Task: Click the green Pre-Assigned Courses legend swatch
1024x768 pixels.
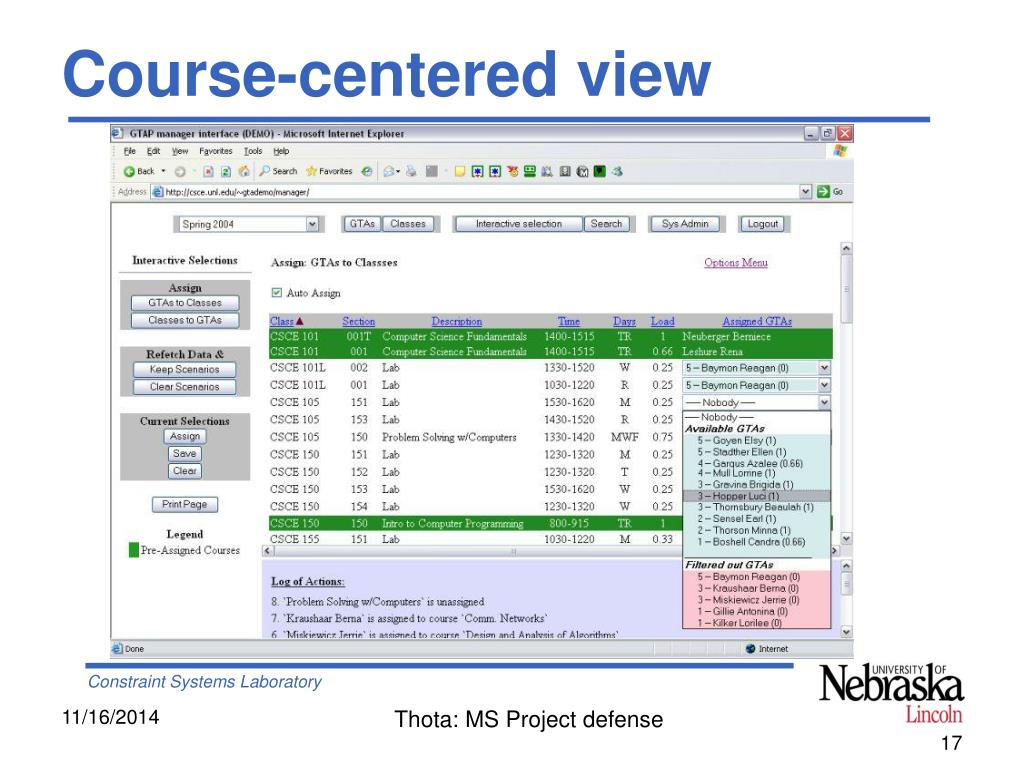Action: click(x=134, y=550)
